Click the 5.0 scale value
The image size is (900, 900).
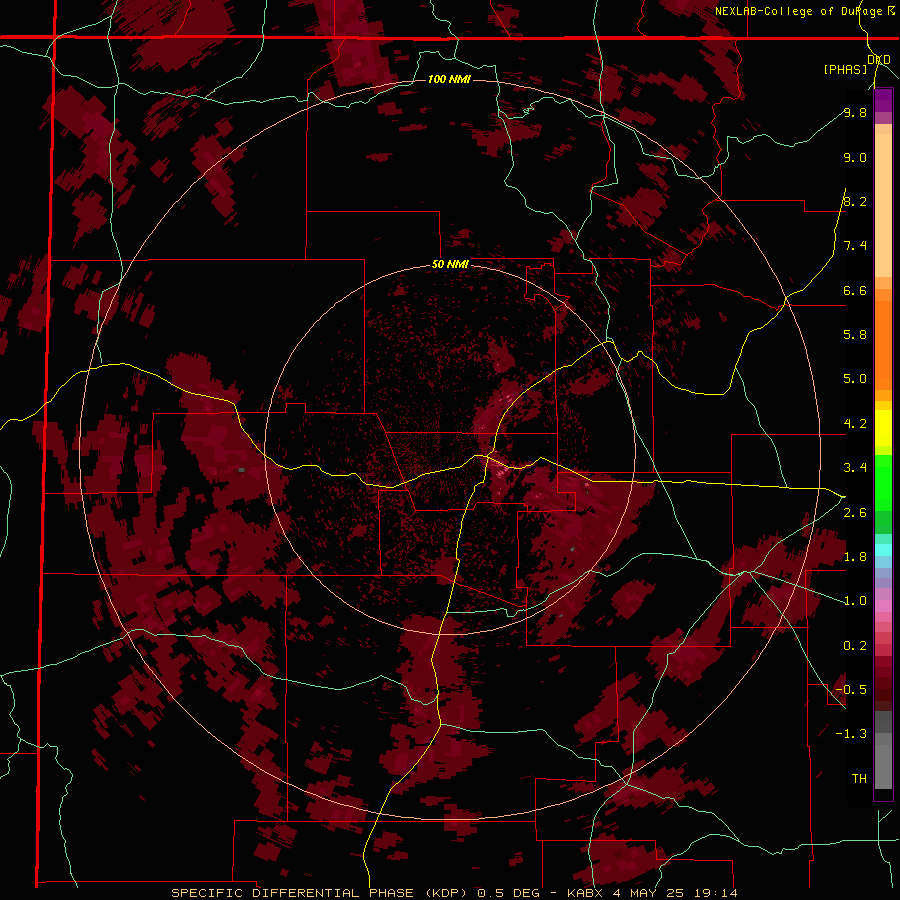pyautogui.click(x=855, y=379)
